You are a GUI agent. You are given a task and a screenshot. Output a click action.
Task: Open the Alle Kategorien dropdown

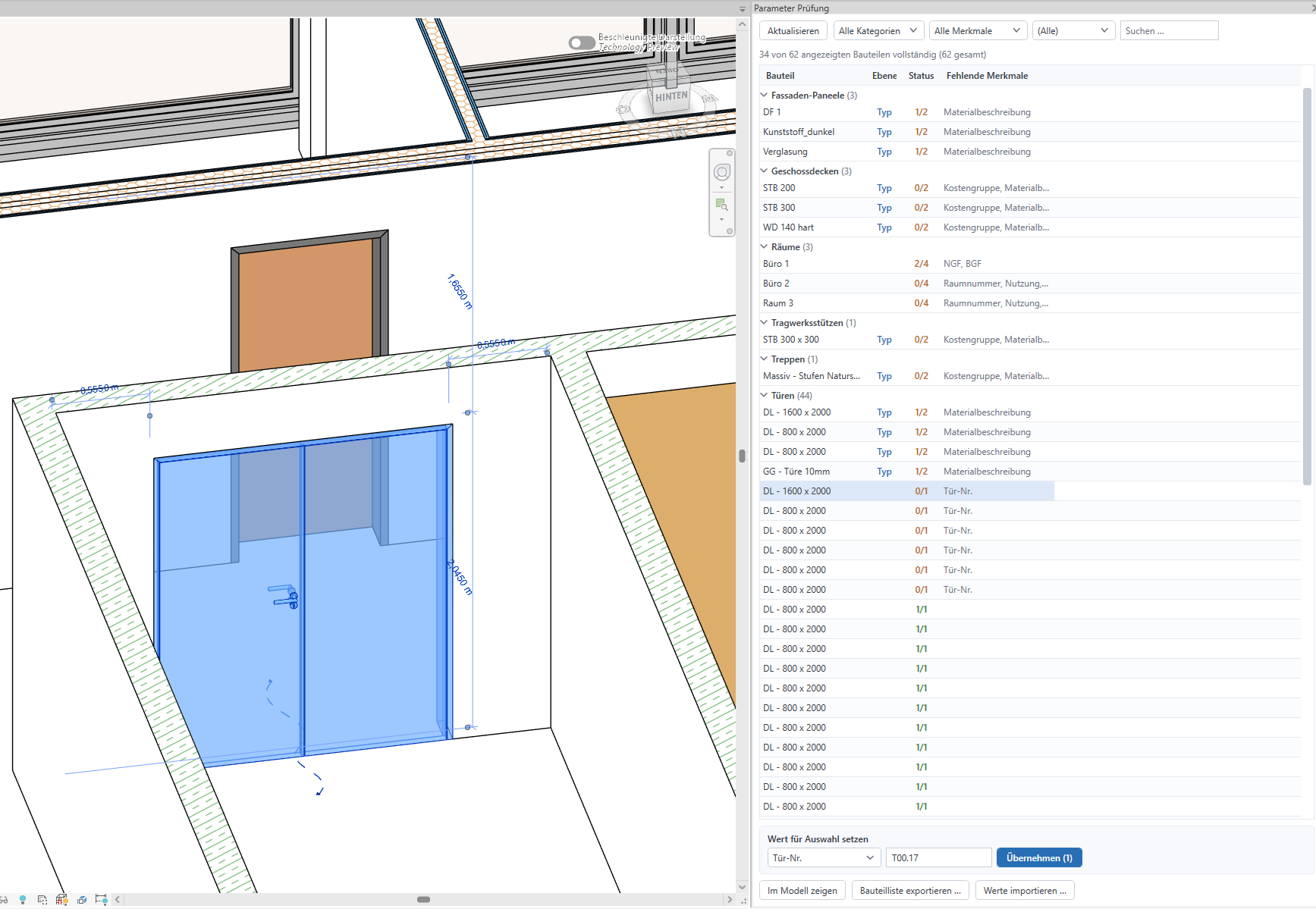[878, 31]
